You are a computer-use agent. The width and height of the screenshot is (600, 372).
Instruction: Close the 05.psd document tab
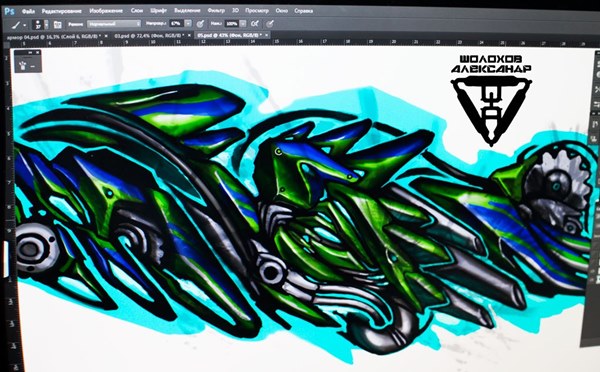pyautogui.click(x=267, y=35)
